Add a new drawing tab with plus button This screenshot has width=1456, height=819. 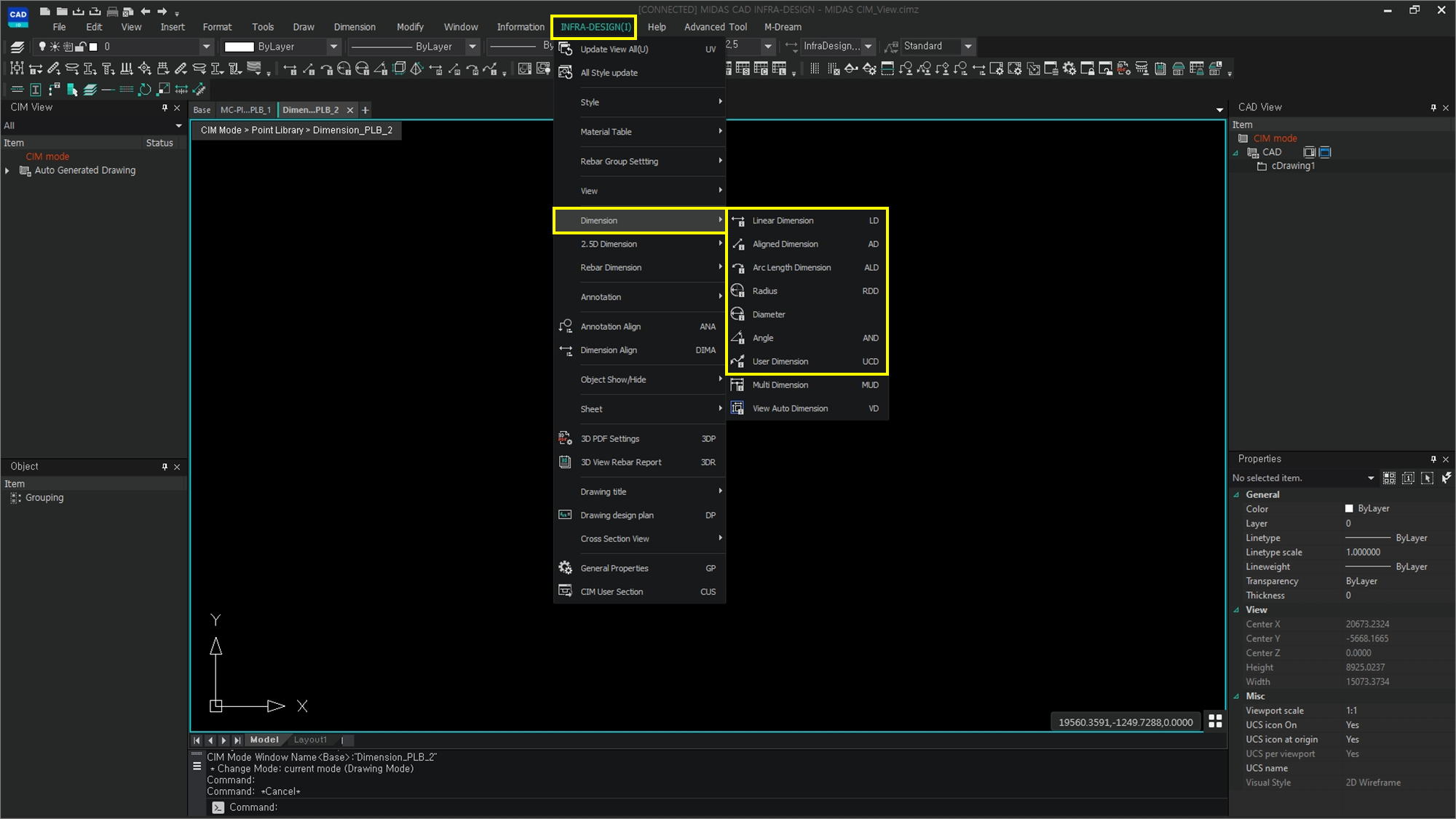coord(365,110)
